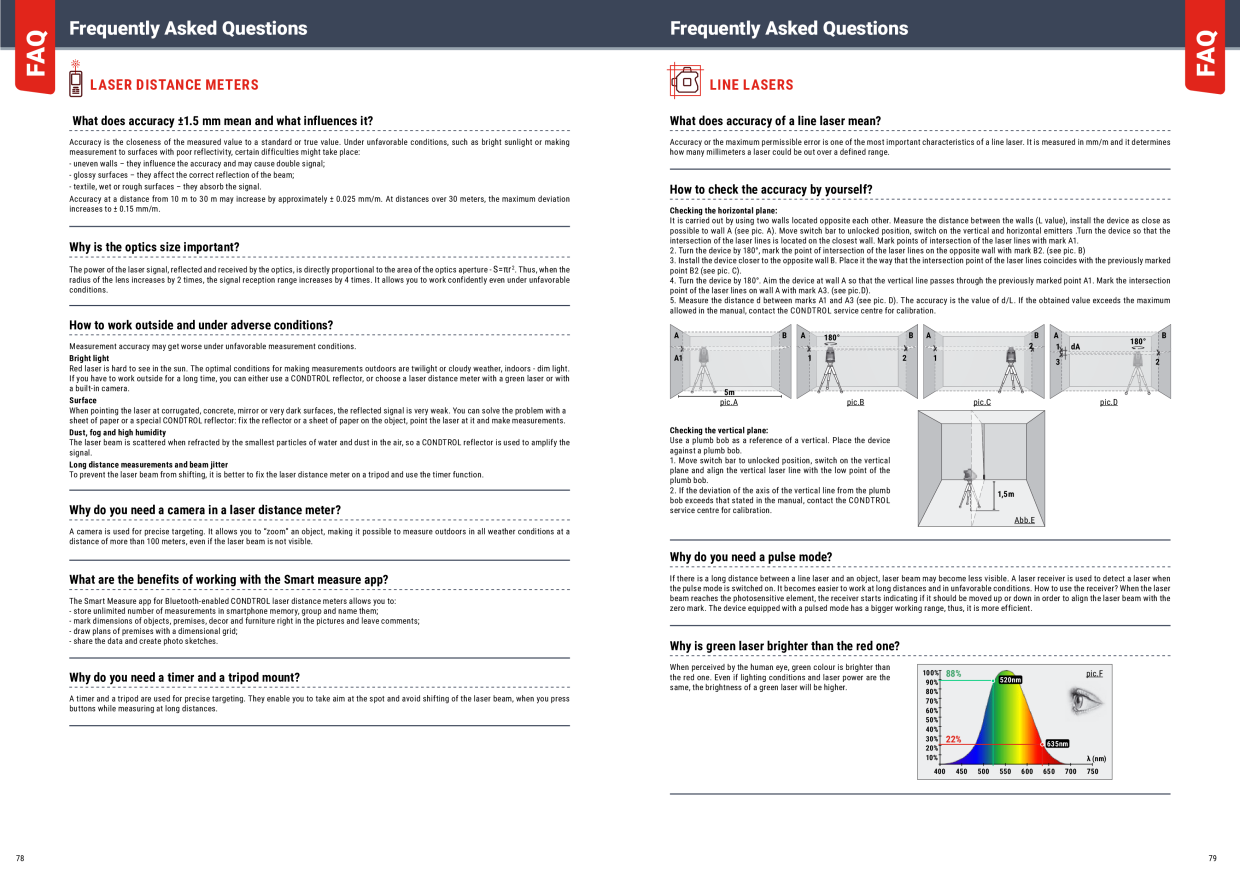The height and width of the screenshot is (876, 1240).
Task: Click the human eye icon in chart
Action: click(x=1085, y=700)
